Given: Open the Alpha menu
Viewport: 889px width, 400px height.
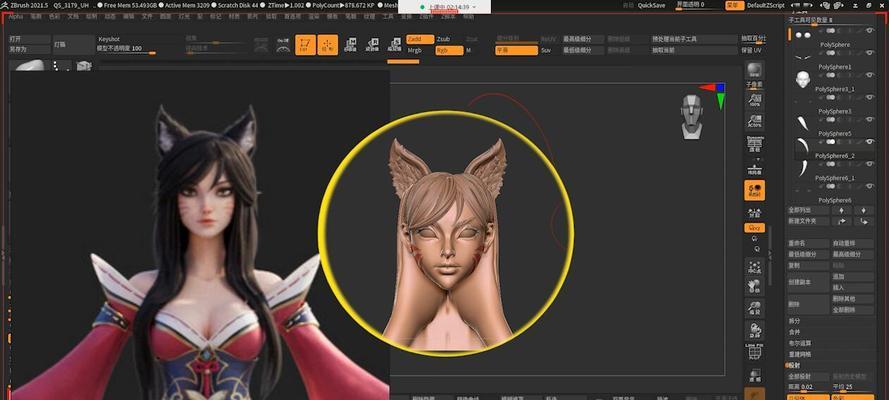Looking at the screenshot, I should [x=15, y=17].
